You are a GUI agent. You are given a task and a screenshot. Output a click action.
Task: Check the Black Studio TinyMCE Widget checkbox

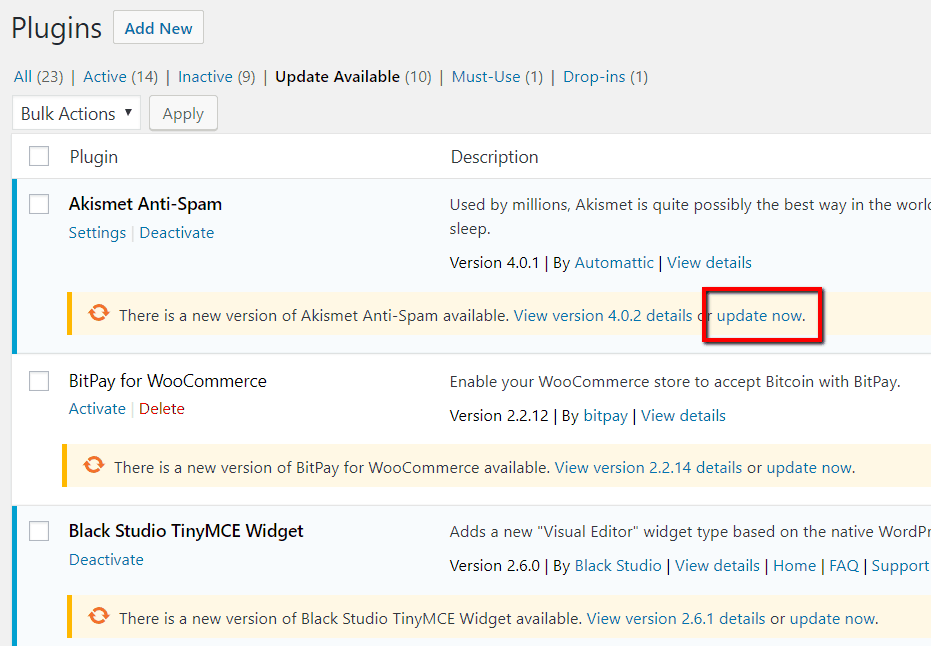pos(39,531)
